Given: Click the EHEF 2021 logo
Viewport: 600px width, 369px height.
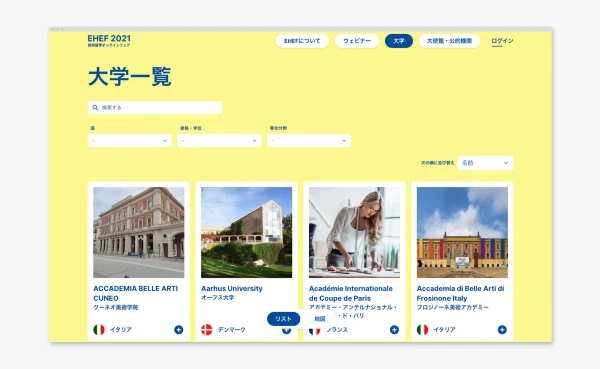Looking at the screenshot, I should [109, 40].
